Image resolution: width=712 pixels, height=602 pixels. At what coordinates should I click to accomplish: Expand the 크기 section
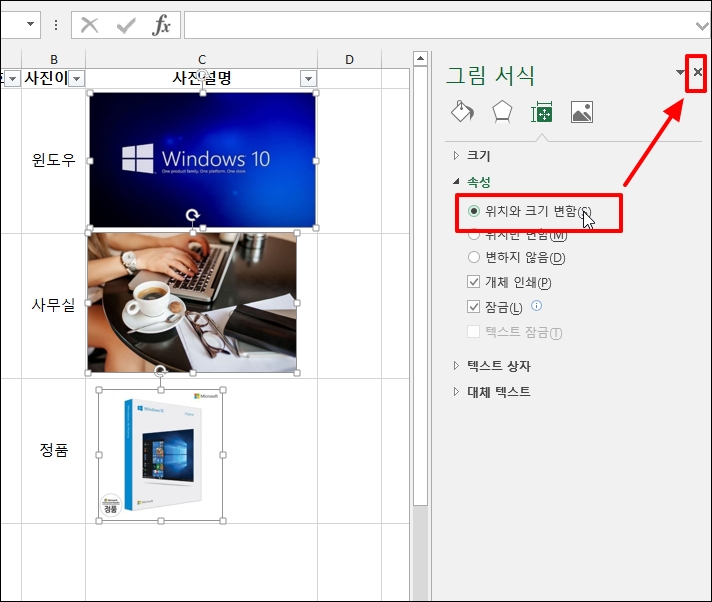coord(456,156)
